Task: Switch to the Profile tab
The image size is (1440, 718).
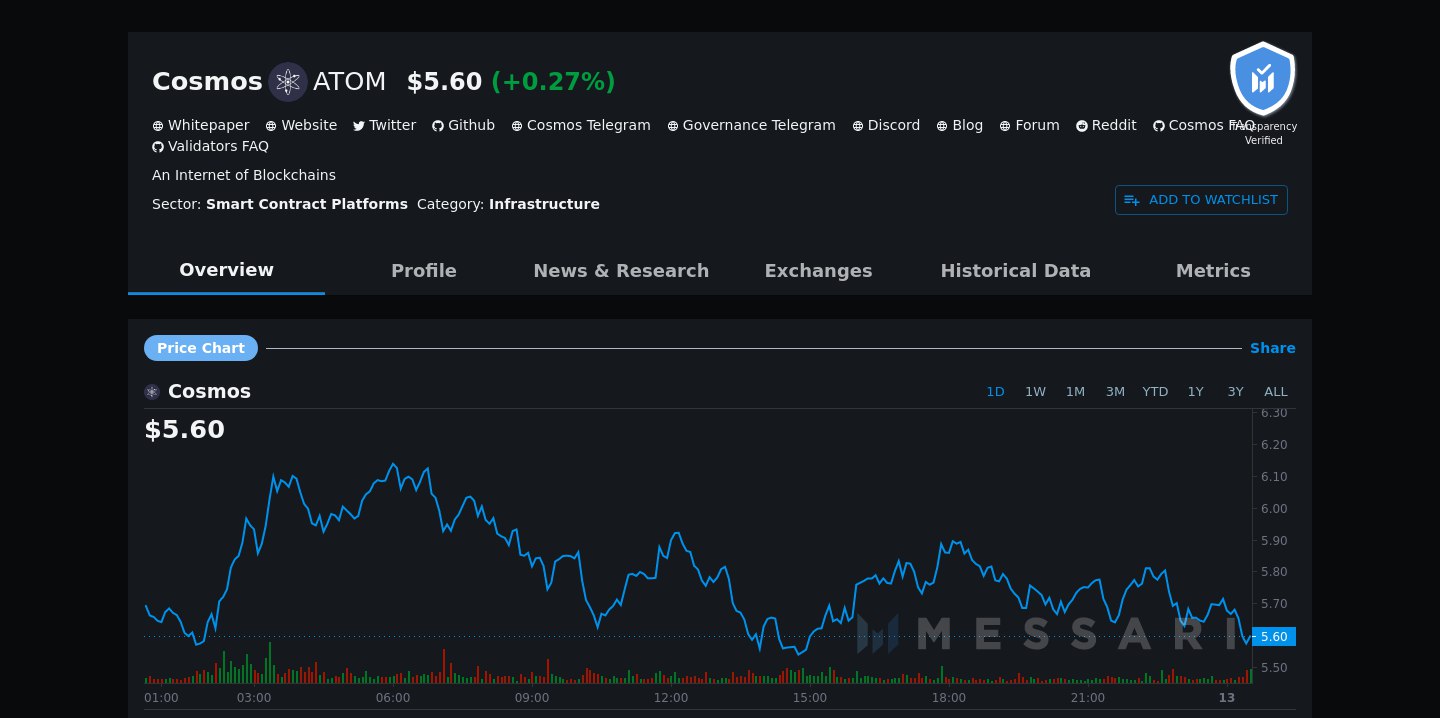Action: click(424, 271)
